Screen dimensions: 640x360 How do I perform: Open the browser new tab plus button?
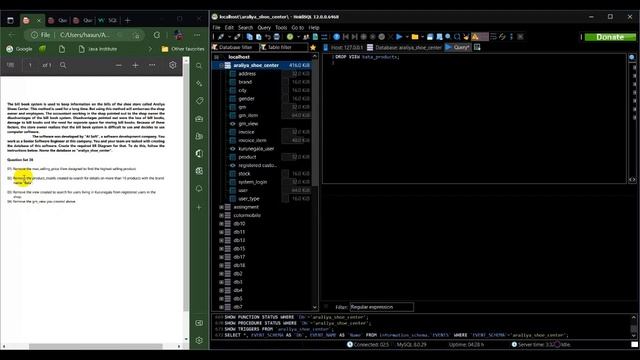(x=127, y=20)
